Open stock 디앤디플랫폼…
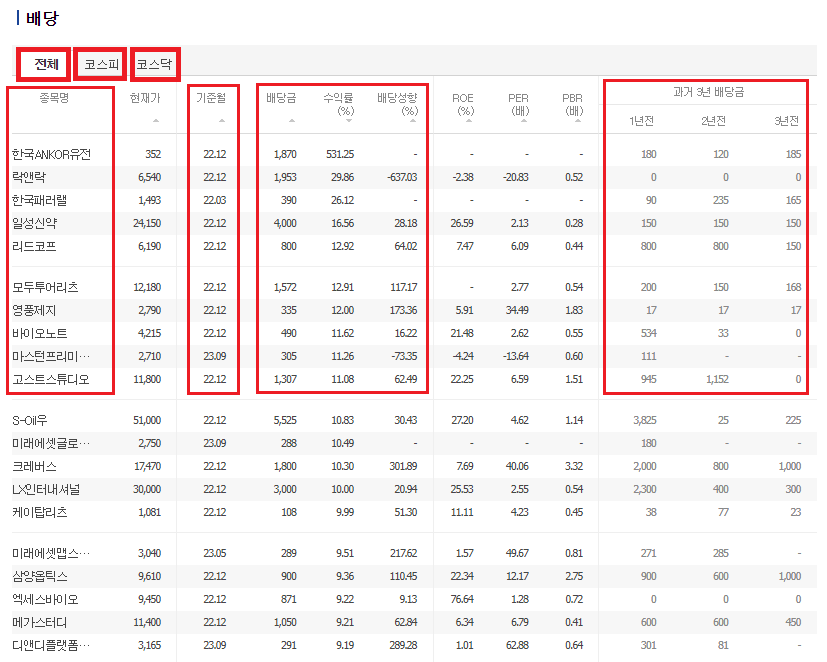Screen dimensions: 827x662 (x=51, y=645)
